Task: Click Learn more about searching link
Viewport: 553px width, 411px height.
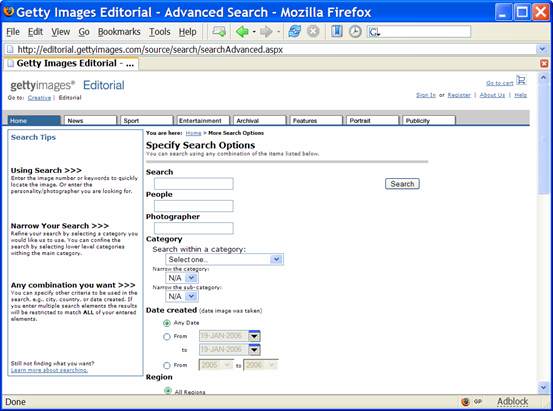Action: coord(49,370)
